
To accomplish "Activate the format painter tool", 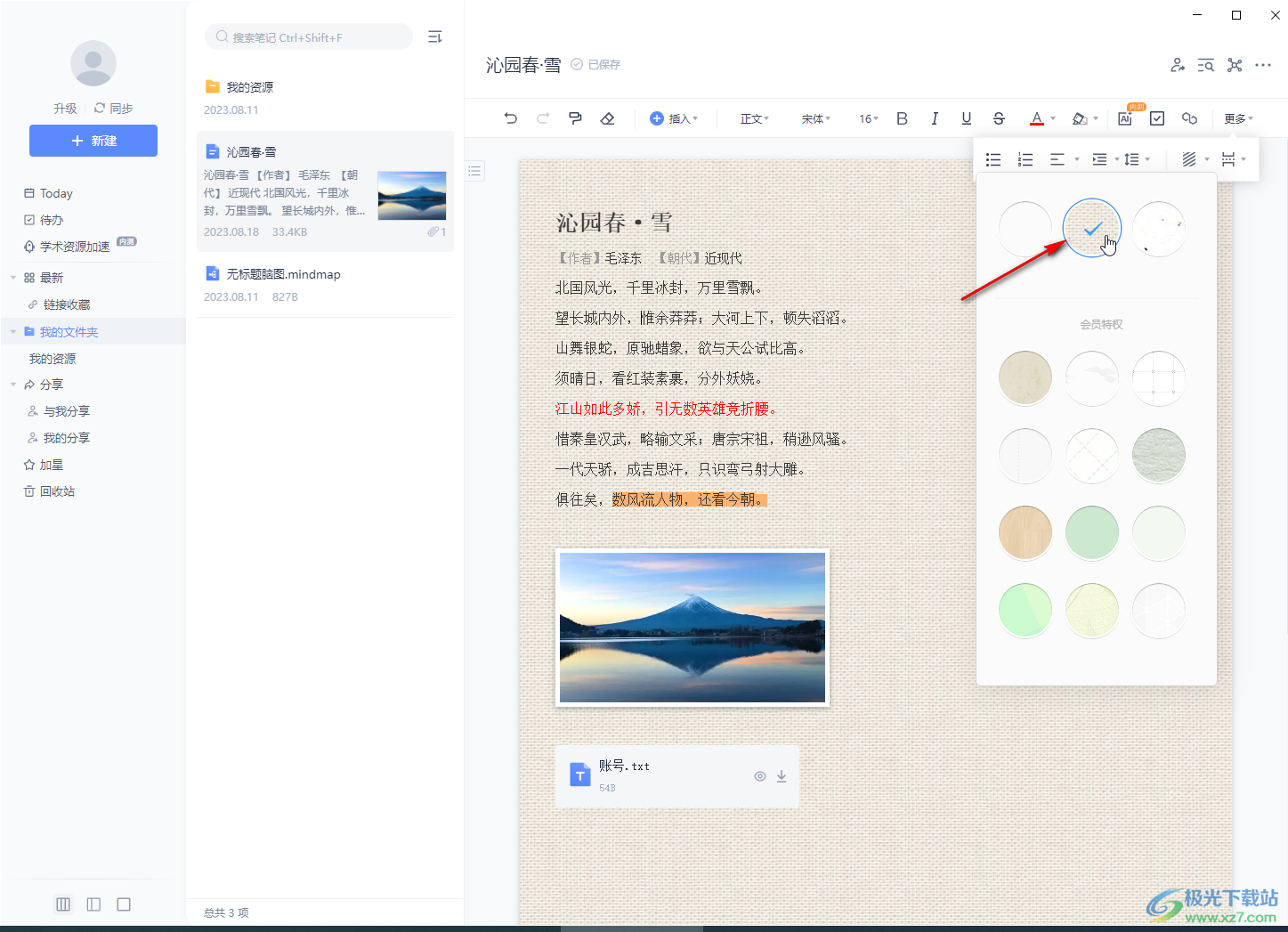I will pyautogui.click(x=575, y=118).
